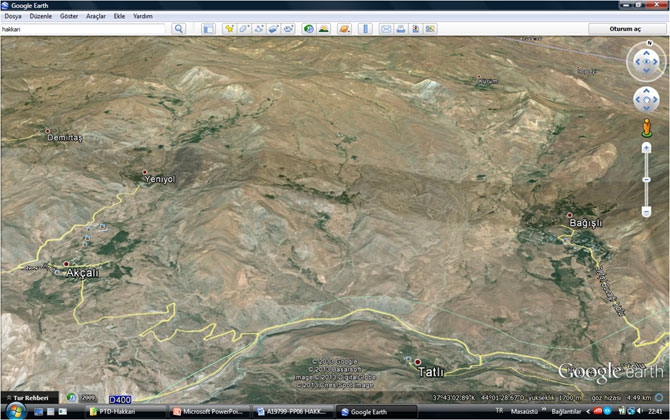Select the add path tool

259,29
